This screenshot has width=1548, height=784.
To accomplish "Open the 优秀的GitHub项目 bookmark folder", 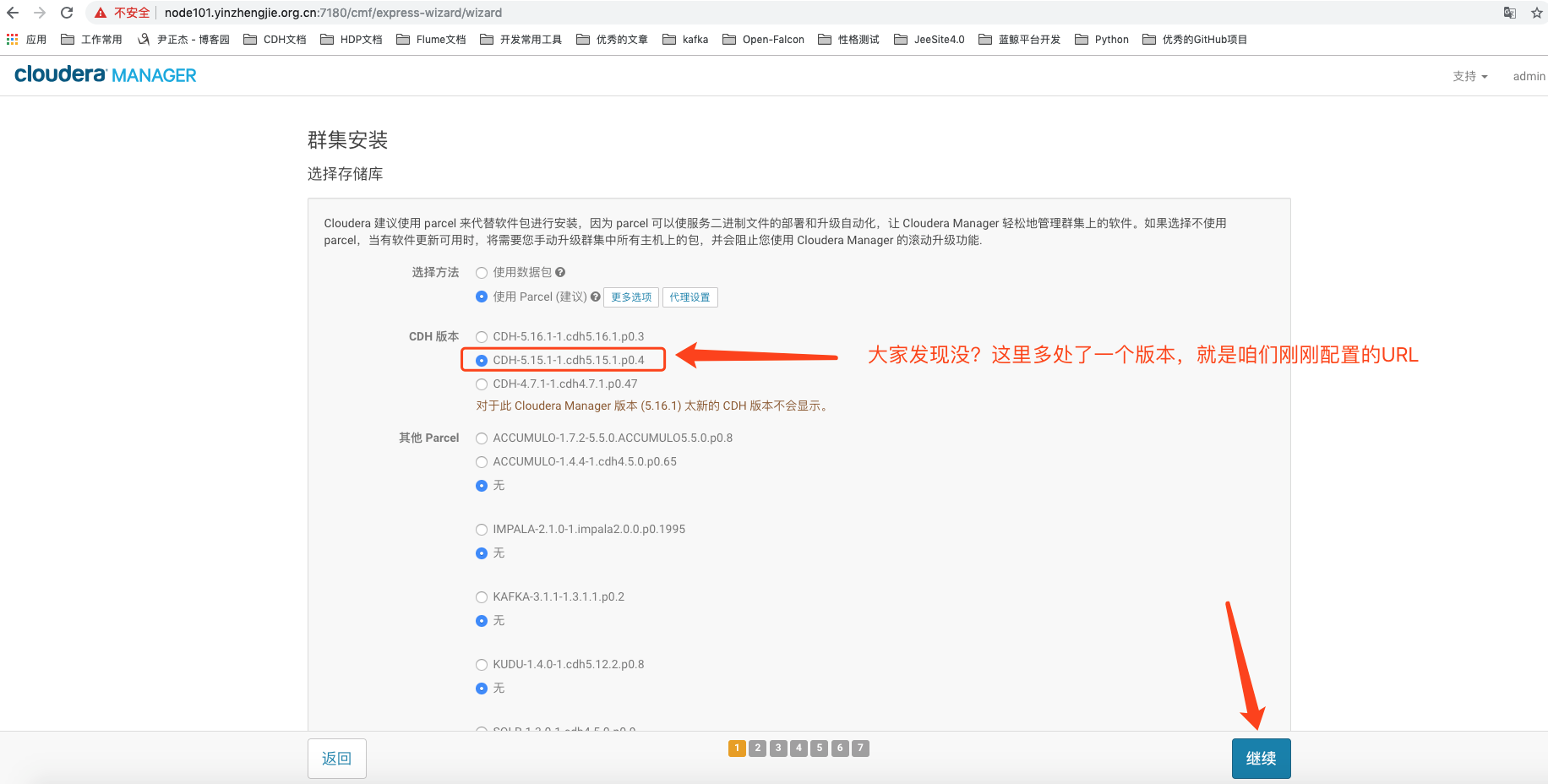I will point(1195,40).
